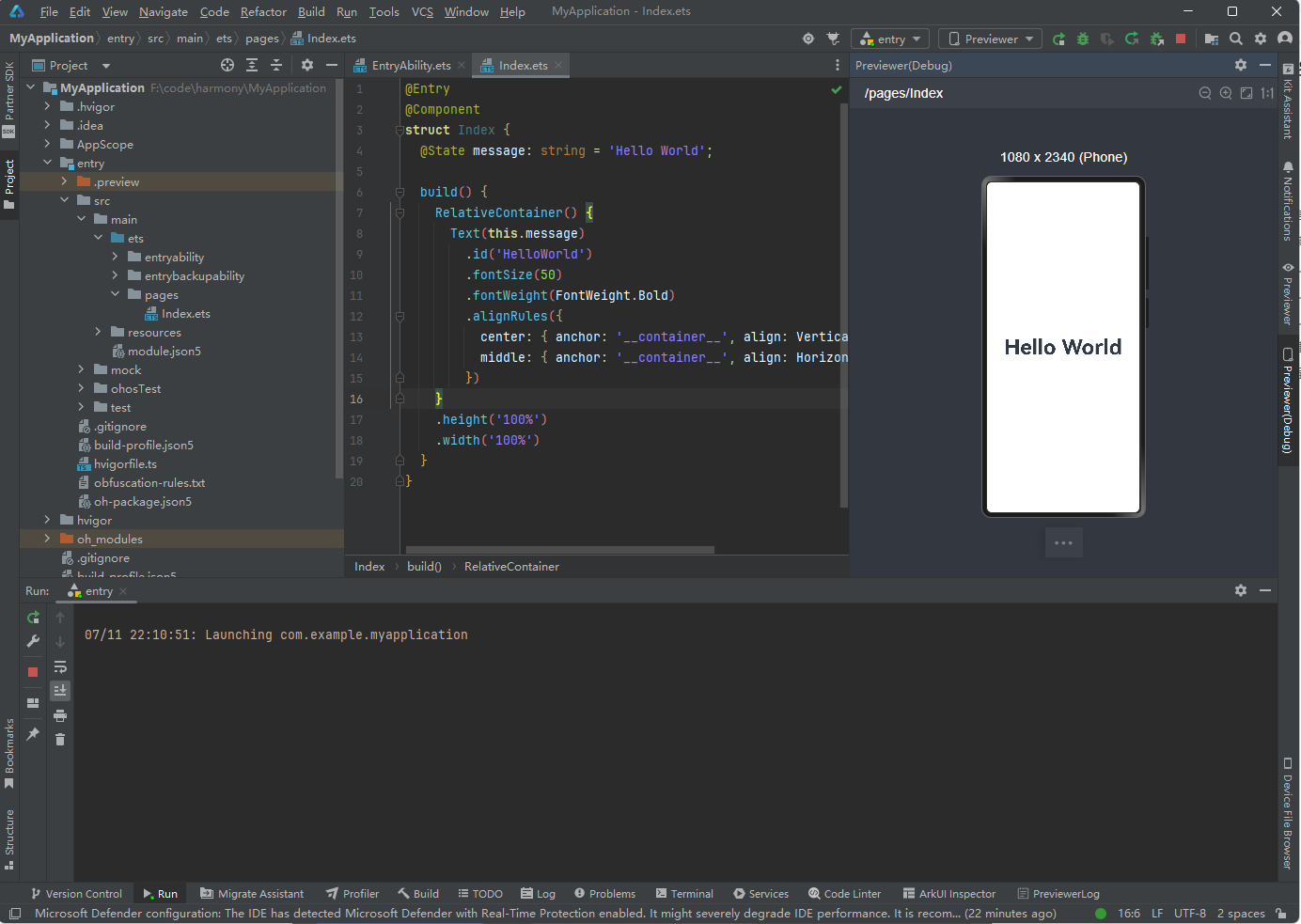1301x924 pixels.
Task: Select Index.ets in the project tree
Action: [x=185, y=314]
